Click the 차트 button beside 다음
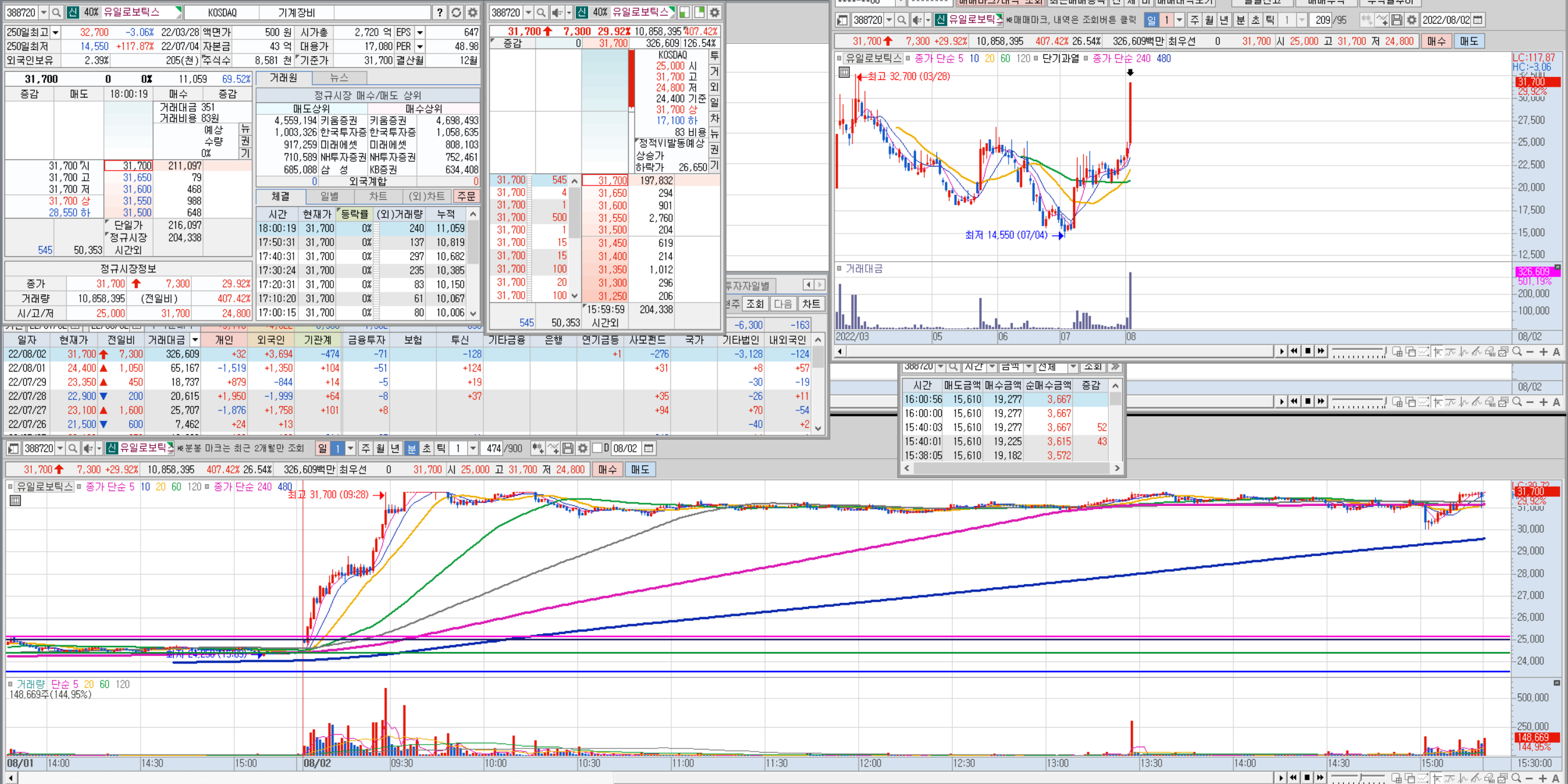 (x=811, y=304)
